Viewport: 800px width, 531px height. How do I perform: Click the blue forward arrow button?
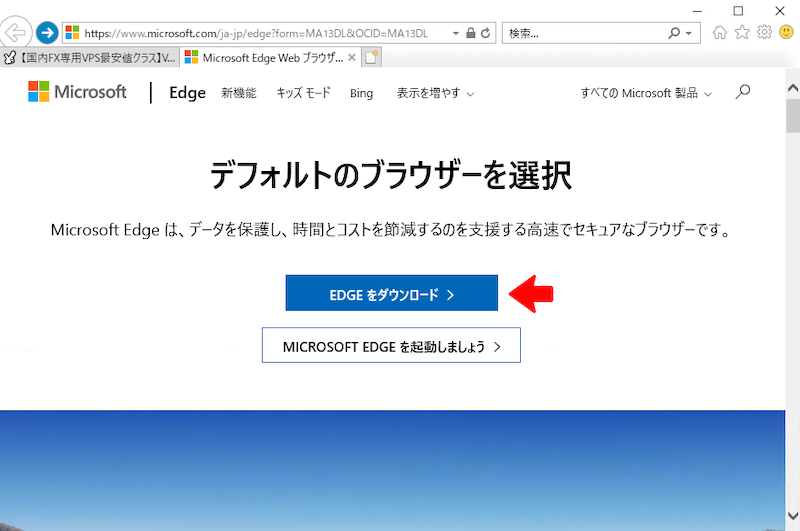pyautogui.click(x=47, y=33)
